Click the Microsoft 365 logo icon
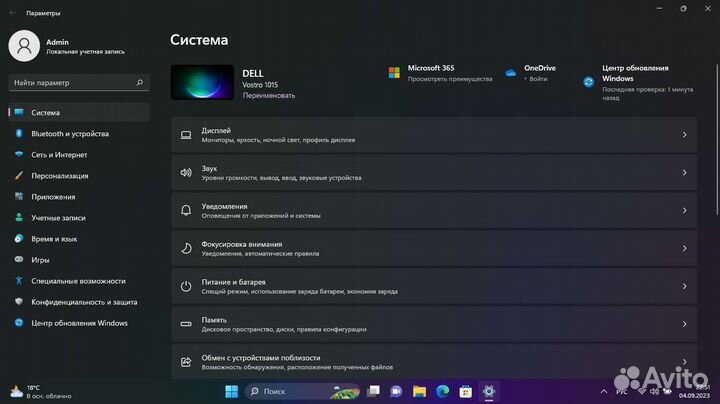This screenshot has width=720, height=404. point(394,73)
